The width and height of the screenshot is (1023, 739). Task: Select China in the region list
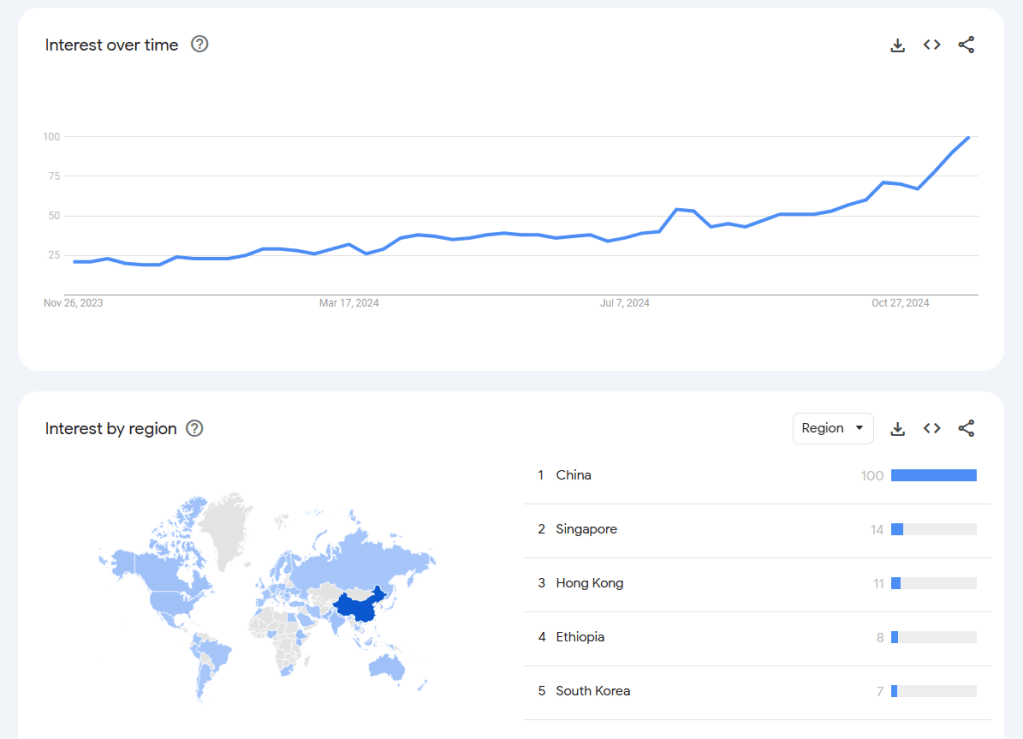pyautogui.click(x=574, y=475)
